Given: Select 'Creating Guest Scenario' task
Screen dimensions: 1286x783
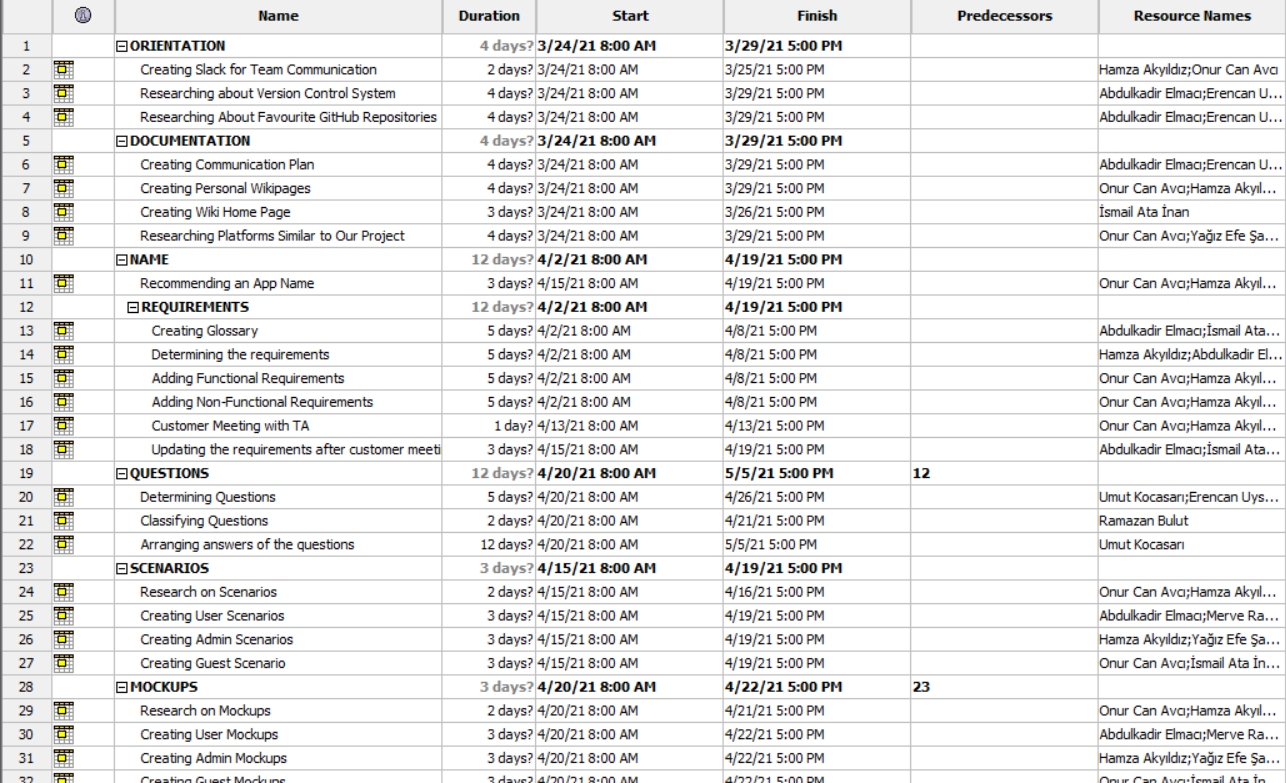Looking at the screenshot, I should click(x=212, y=663).
